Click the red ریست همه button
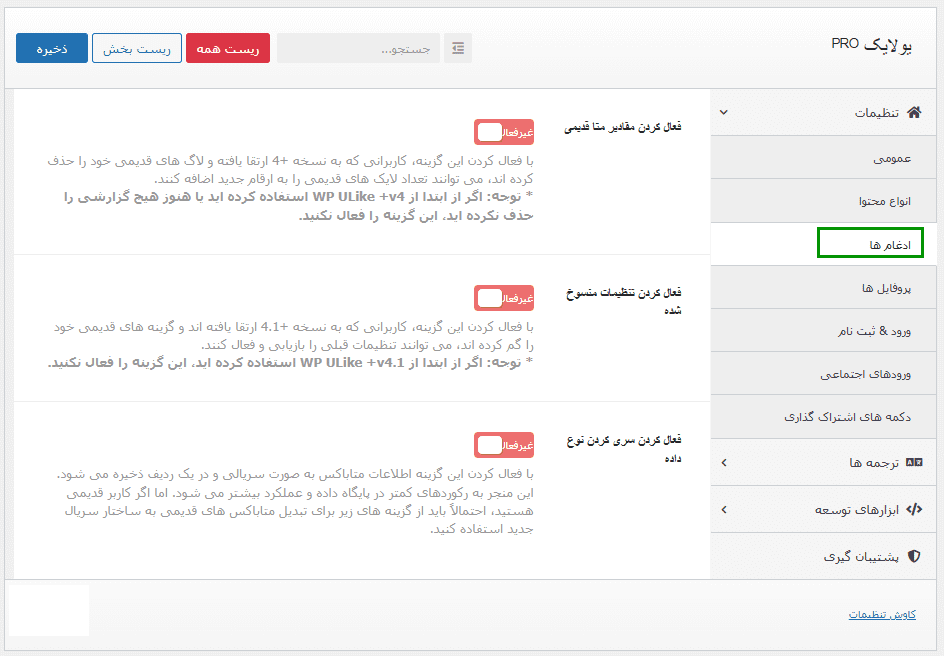This screenshot has width=944, height=656. click(x=228, y=48)
